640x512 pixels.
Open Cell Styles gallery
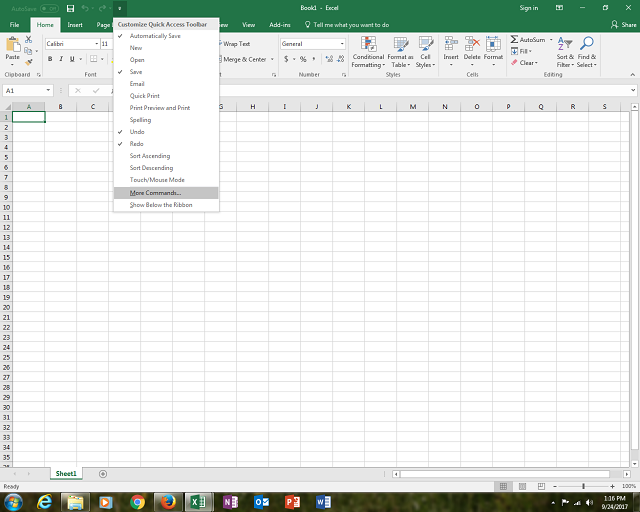point(425,52)
